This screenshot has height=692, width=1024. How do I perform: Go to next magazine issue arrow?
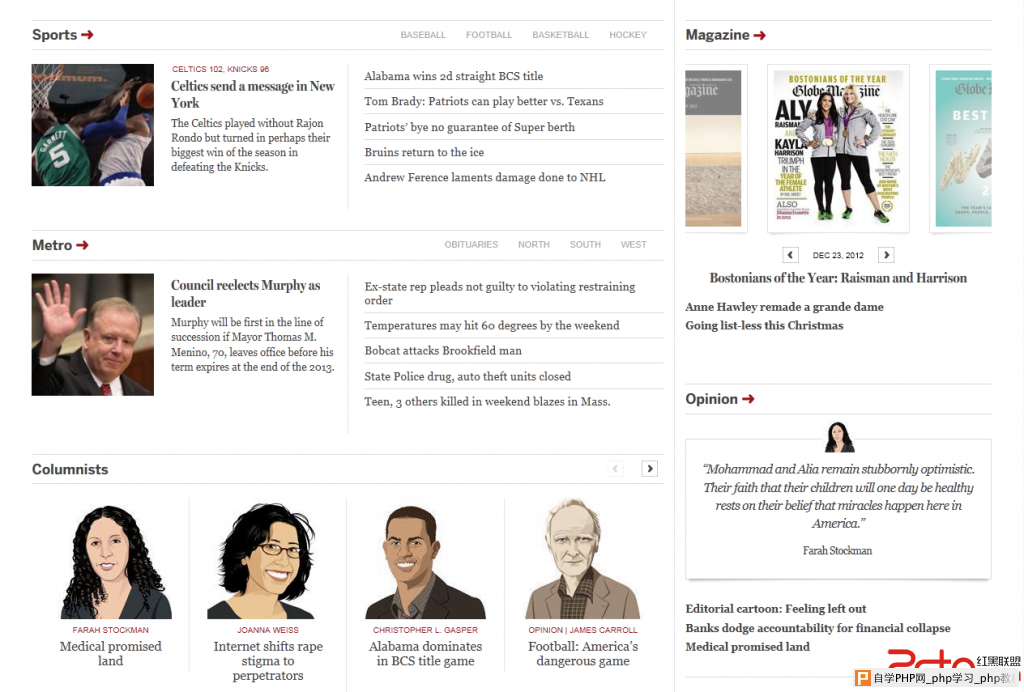(x=886, y=255)
